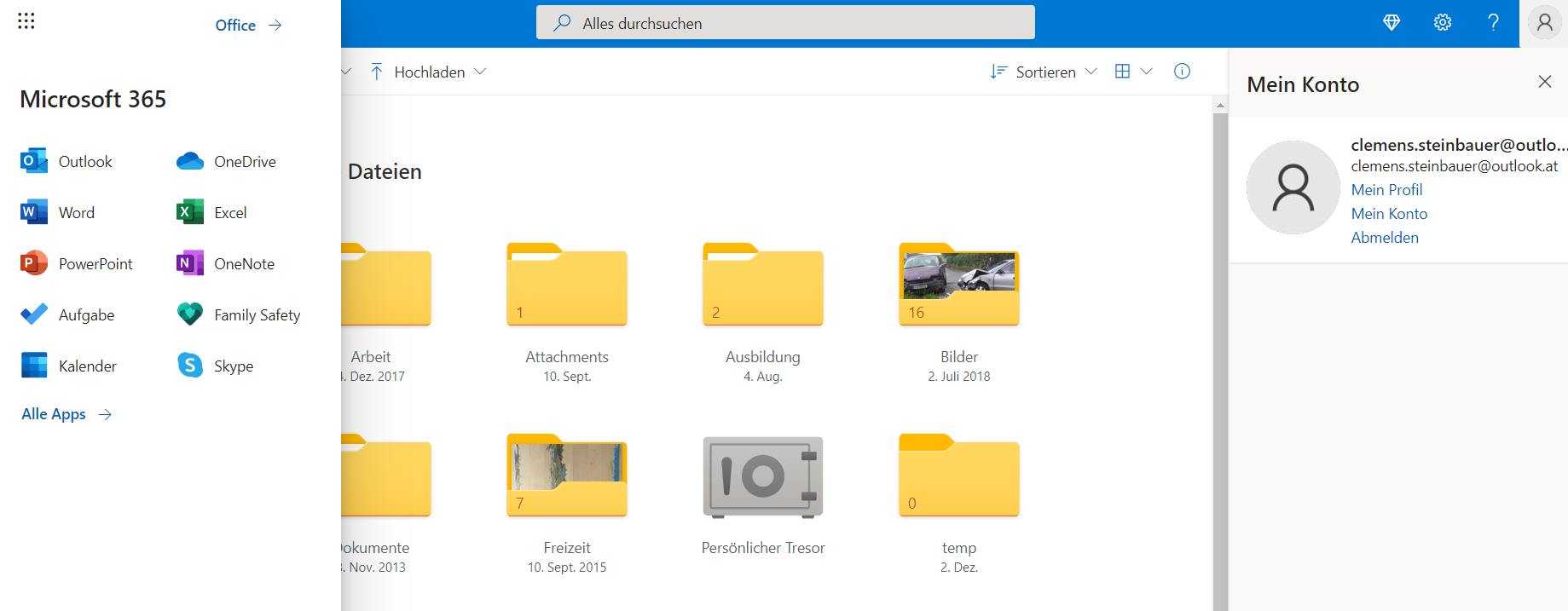Open Excel app
The height and width of the screenshot is (611, 1568).
pyautogui.click(x=211, y=212)
